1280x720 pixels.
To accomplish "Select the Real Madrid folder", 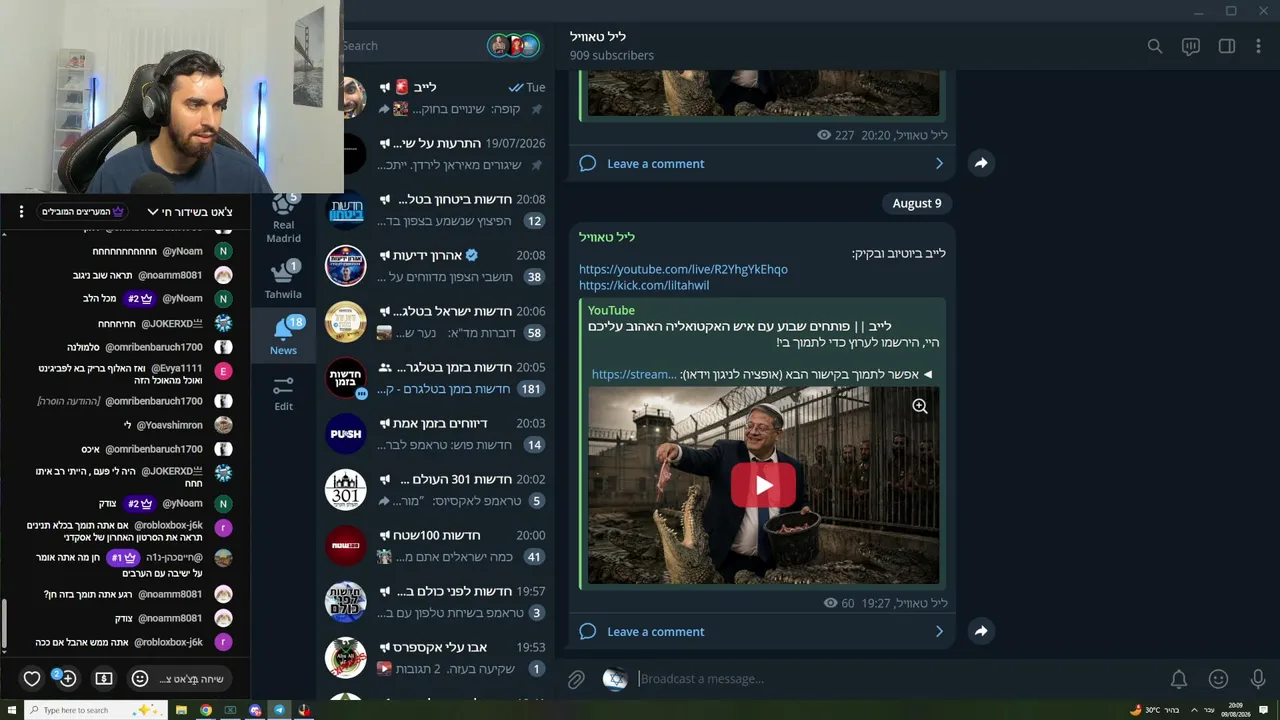I will 283,217.
